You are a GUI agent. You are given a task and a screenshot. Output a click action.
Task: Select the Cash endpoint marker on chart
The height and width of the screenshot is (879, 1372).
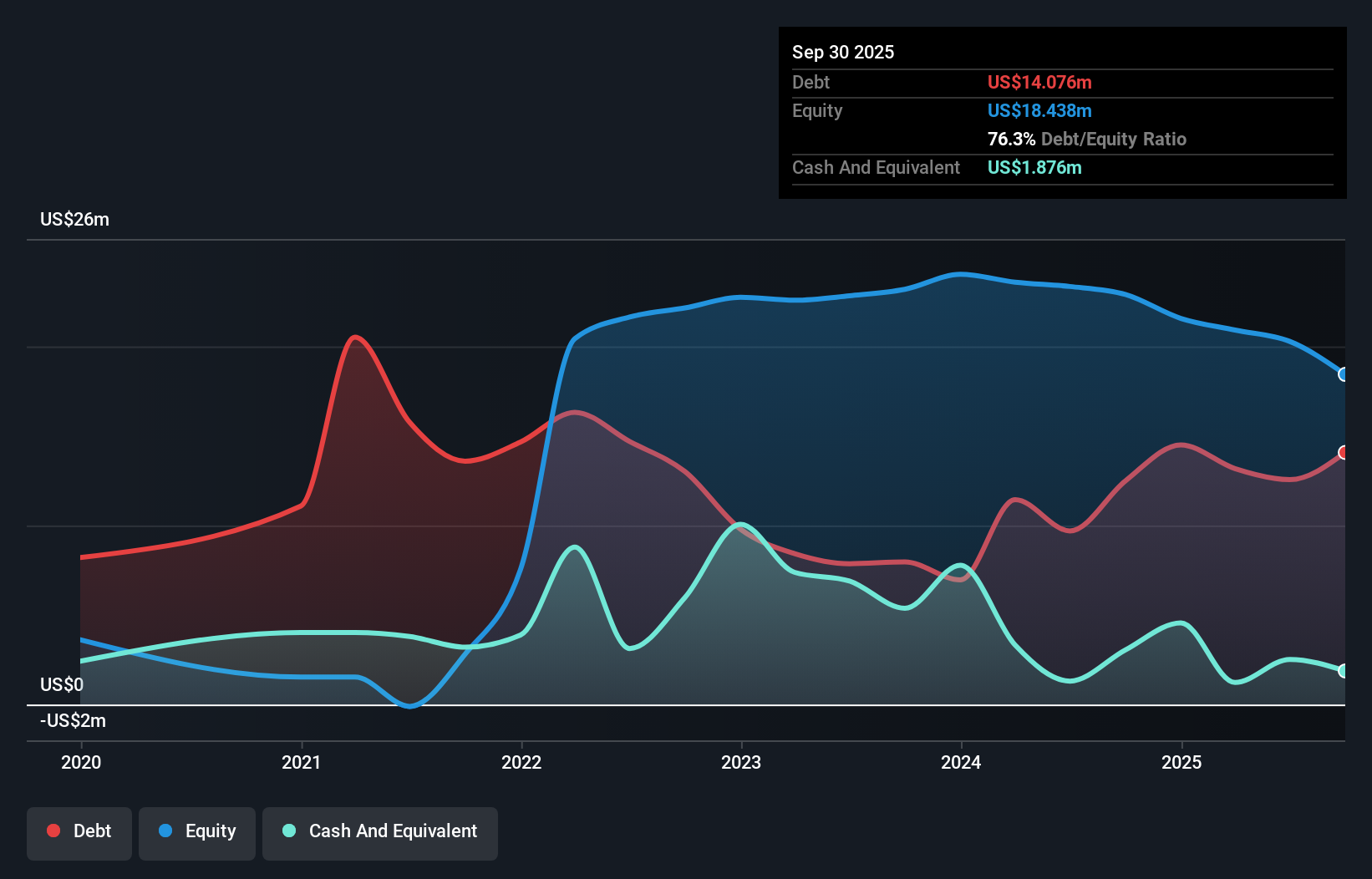coord(1344,669)
